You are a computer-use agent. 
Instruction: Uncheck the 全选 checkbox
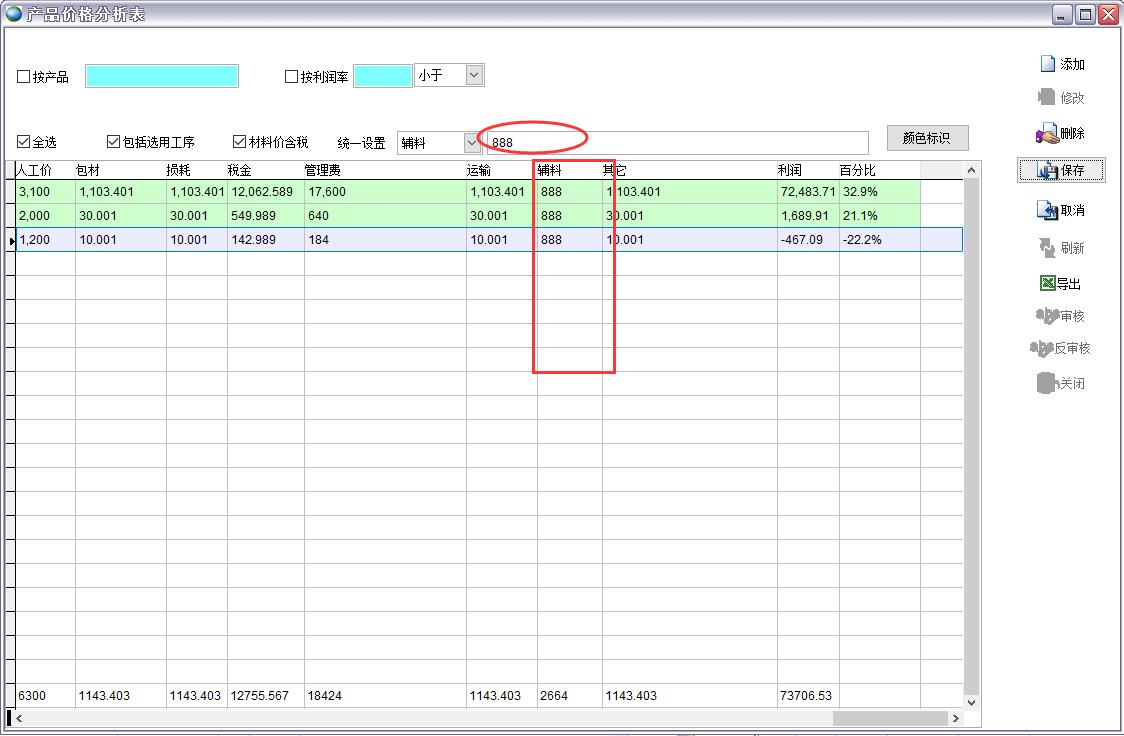(x=24, y=142)
